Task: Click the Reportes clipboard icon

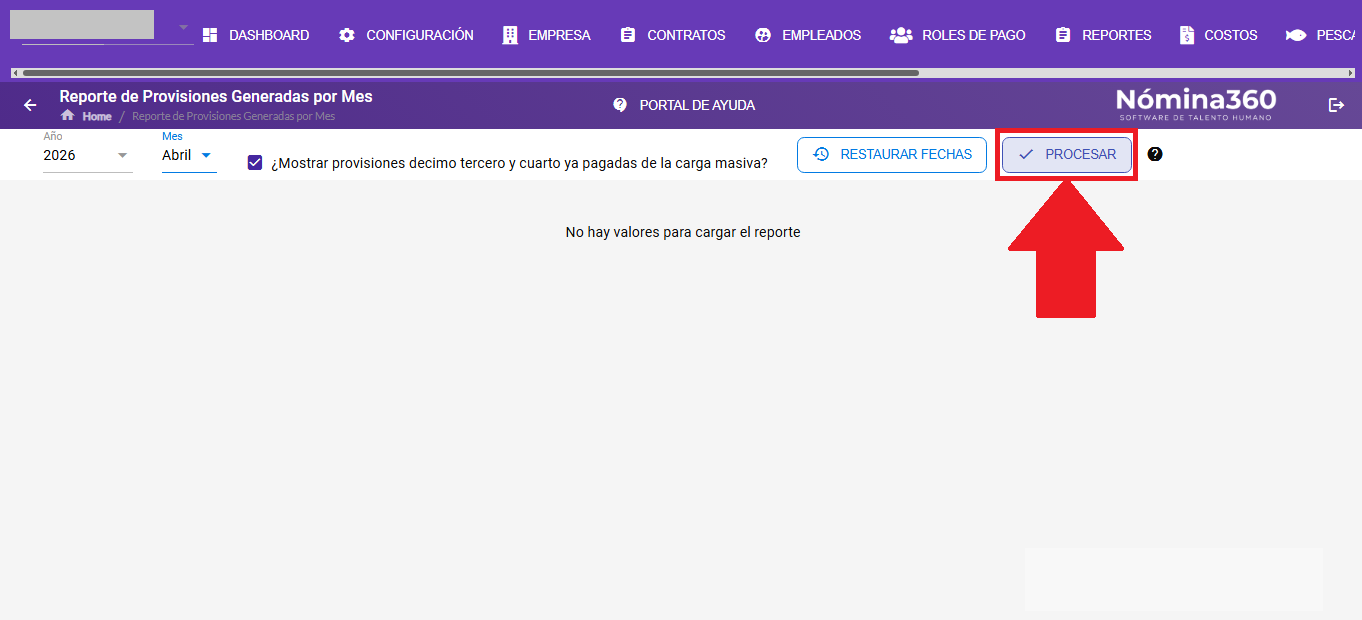Action: pyautogui.click(x=1062, y=35)
